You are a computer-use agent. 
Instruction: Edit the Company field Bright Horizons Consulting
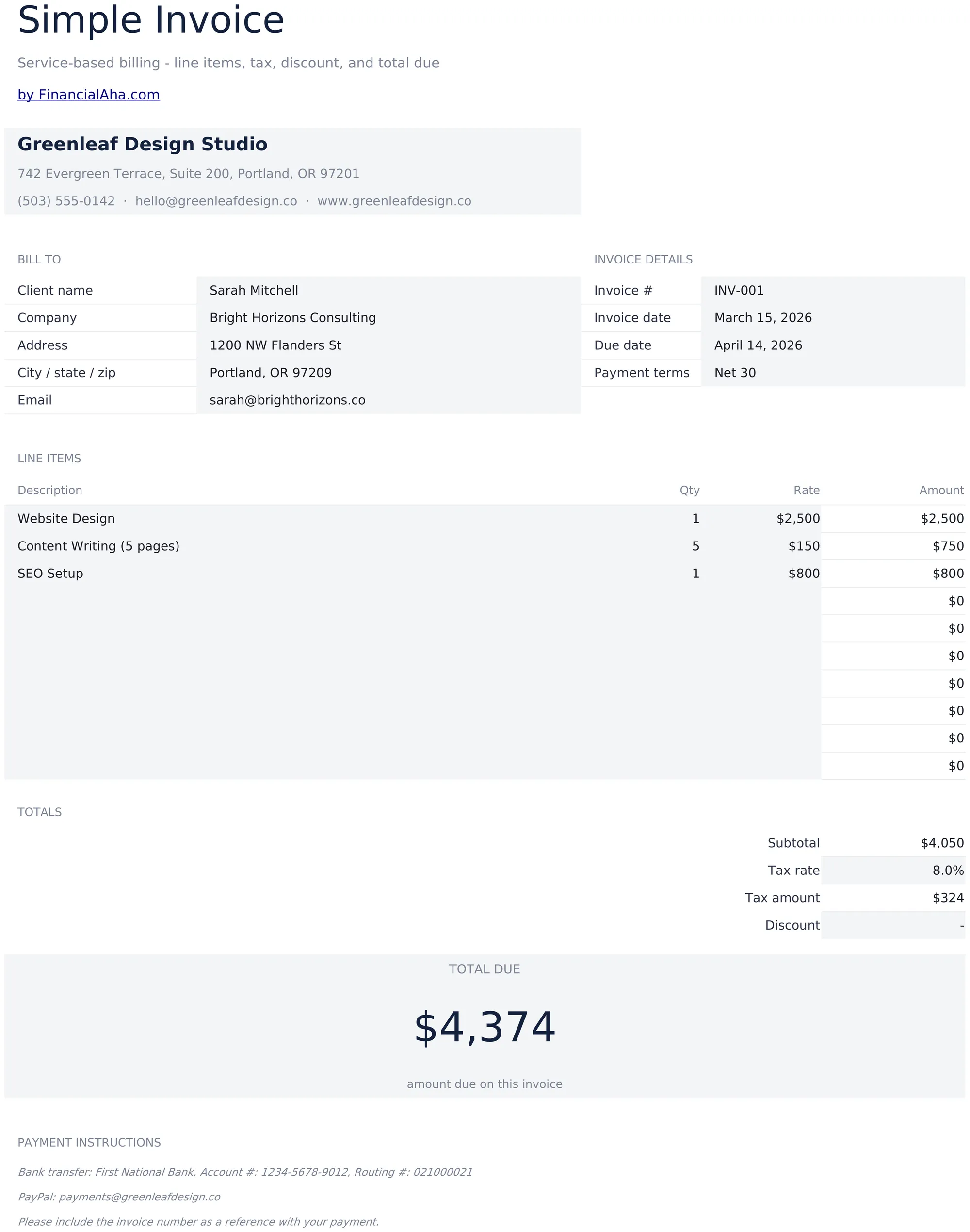(x=388, y=318)
